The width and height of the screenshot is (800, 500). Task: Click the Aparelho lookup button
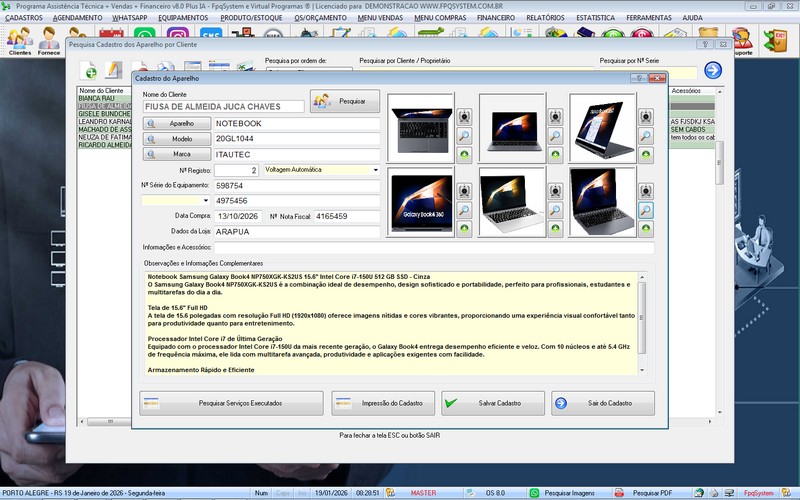coord(177,123)
